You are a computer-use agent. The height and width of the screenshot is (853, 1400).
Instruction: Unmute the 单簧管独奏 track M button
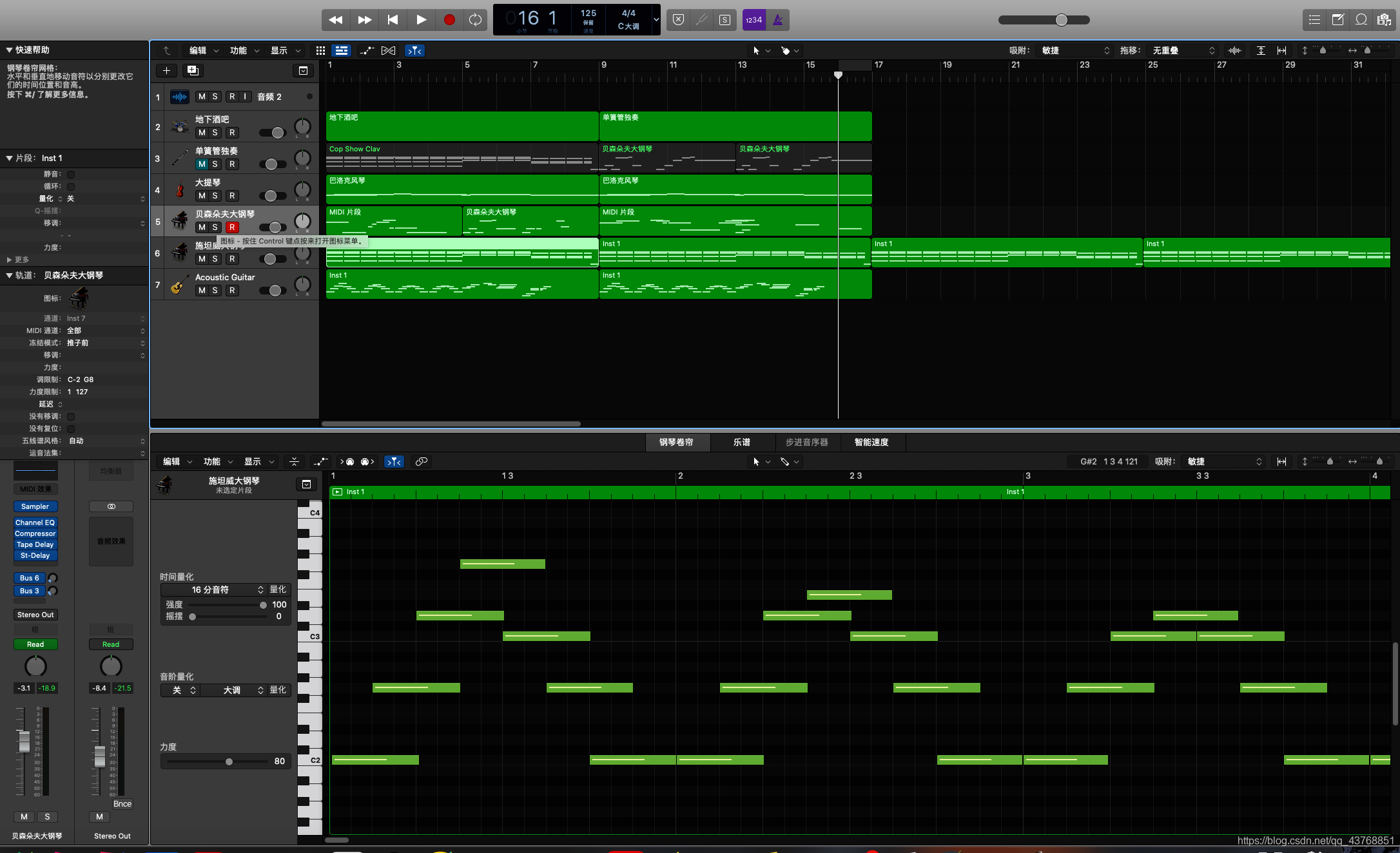[202, 164]
